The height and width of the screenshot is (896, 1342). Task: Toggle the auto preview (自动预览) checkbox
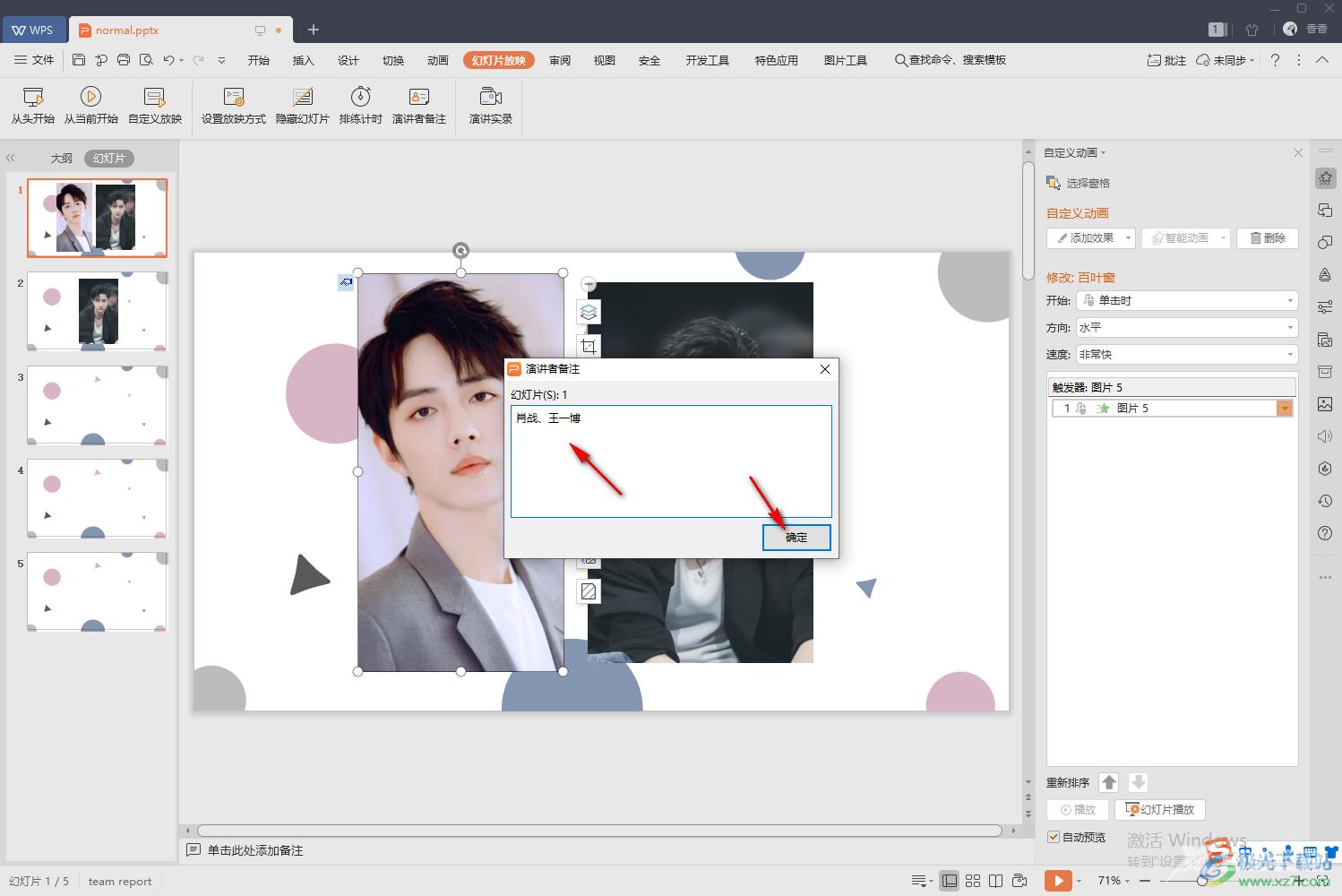point(1054,837)
